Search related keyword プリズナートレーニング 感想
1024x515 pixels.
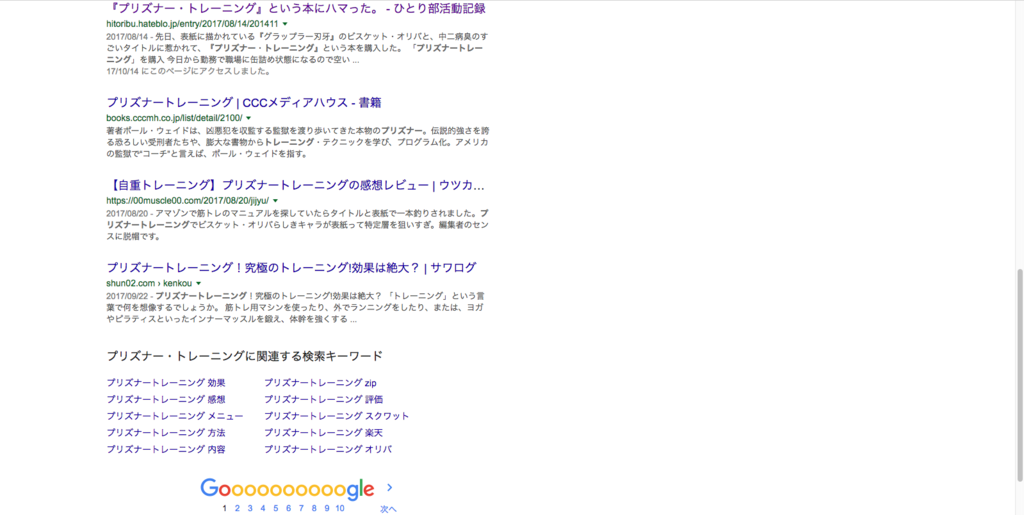pos(166,399)
